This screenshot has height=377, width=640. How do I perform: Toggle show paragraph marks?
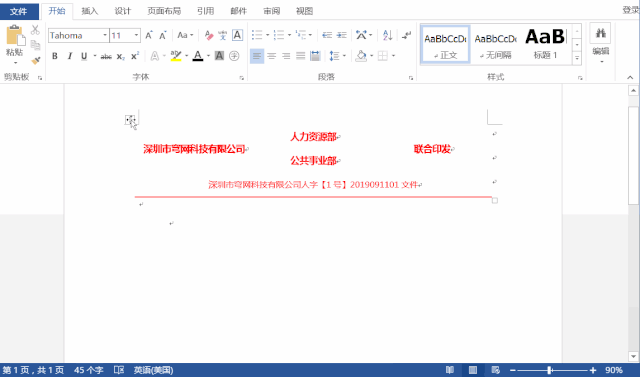point(406,35)
